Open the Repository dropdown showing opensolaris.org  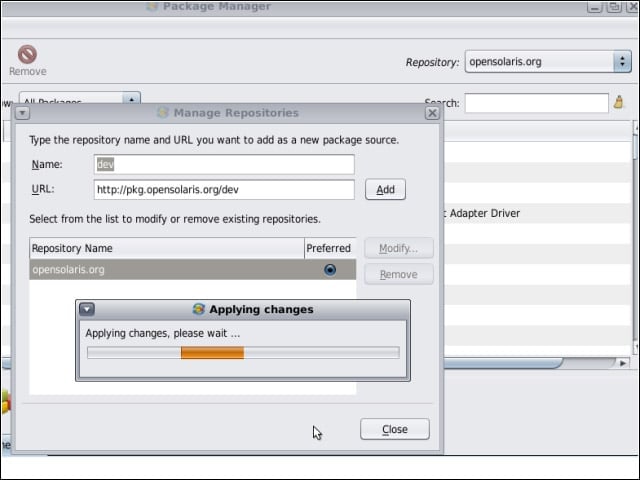[x=548, y=62]
